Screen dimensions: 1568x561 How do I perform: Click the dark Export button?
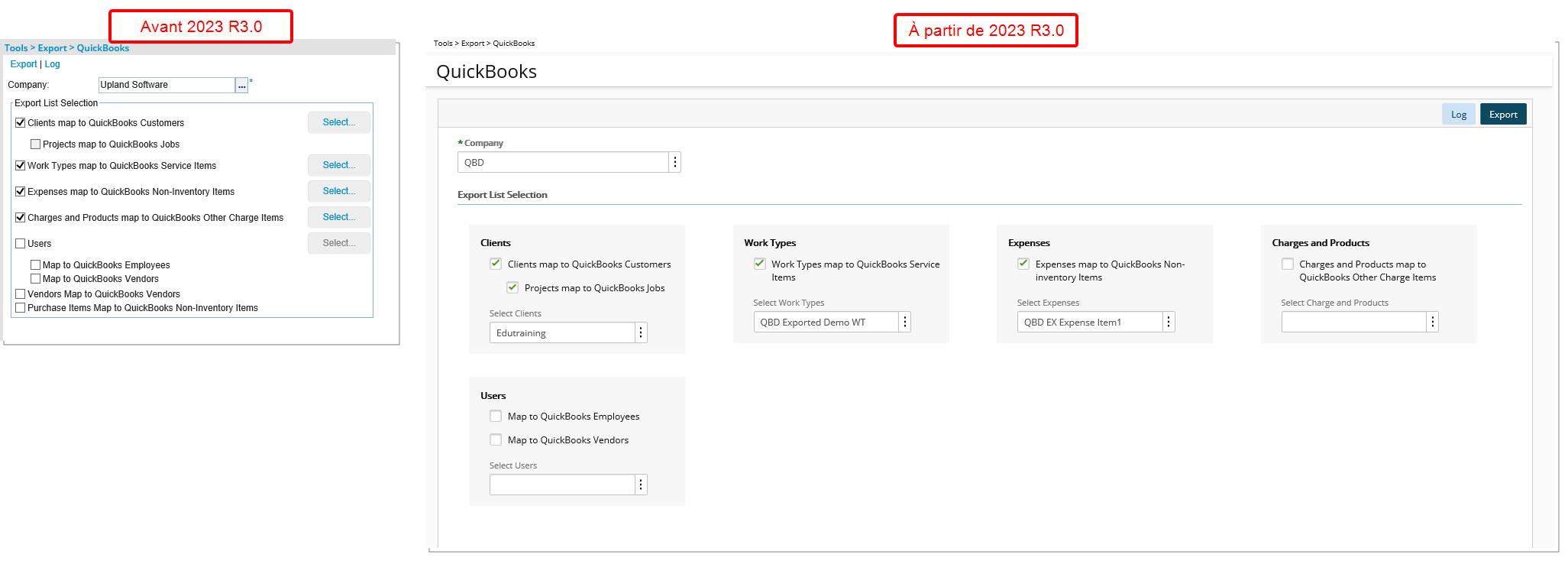[1503, 114]
